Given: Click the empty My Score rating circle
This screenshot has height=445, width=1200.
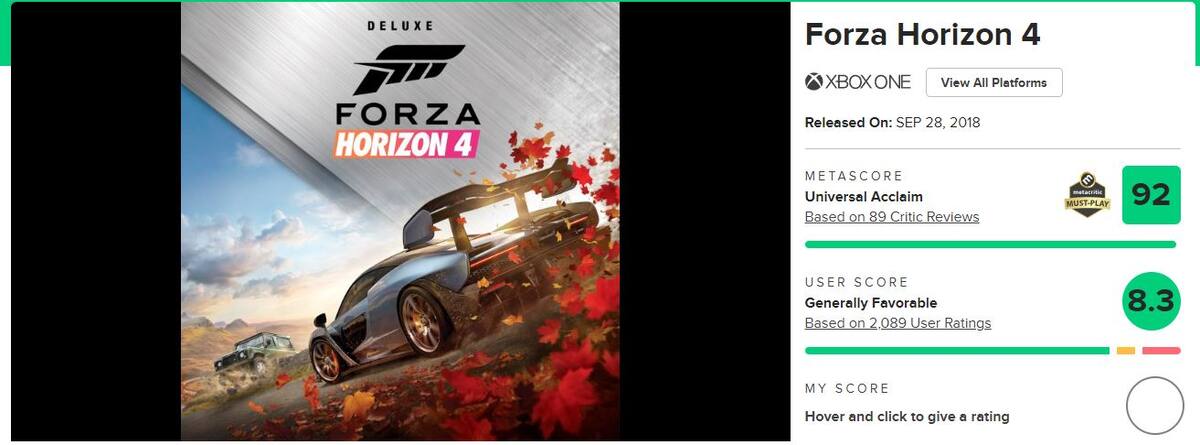Looking at the screenshot, I should click(1155, 406).
